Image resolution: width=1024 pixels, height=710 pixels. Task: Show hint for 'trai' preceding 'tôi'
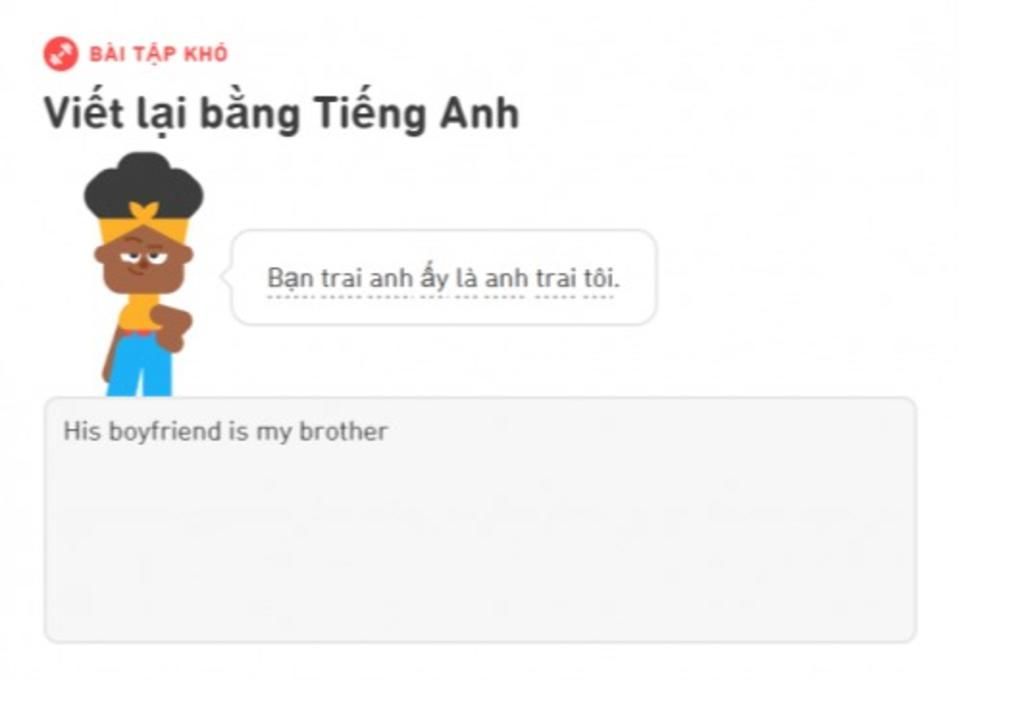click(556, 279)
